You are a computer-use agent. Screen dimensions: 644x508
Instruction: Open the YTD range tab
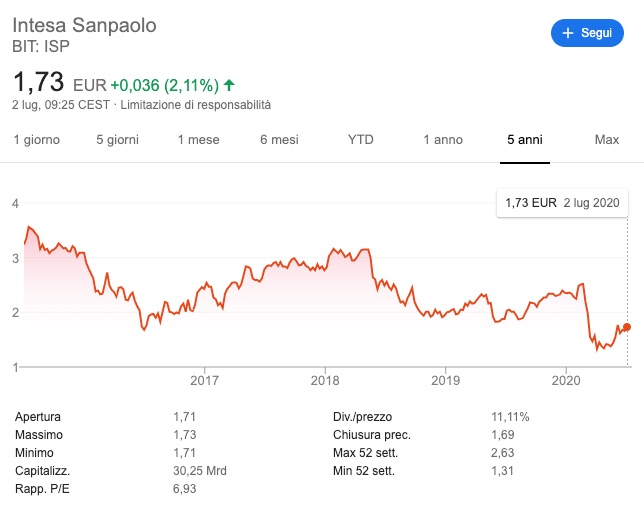361,140
